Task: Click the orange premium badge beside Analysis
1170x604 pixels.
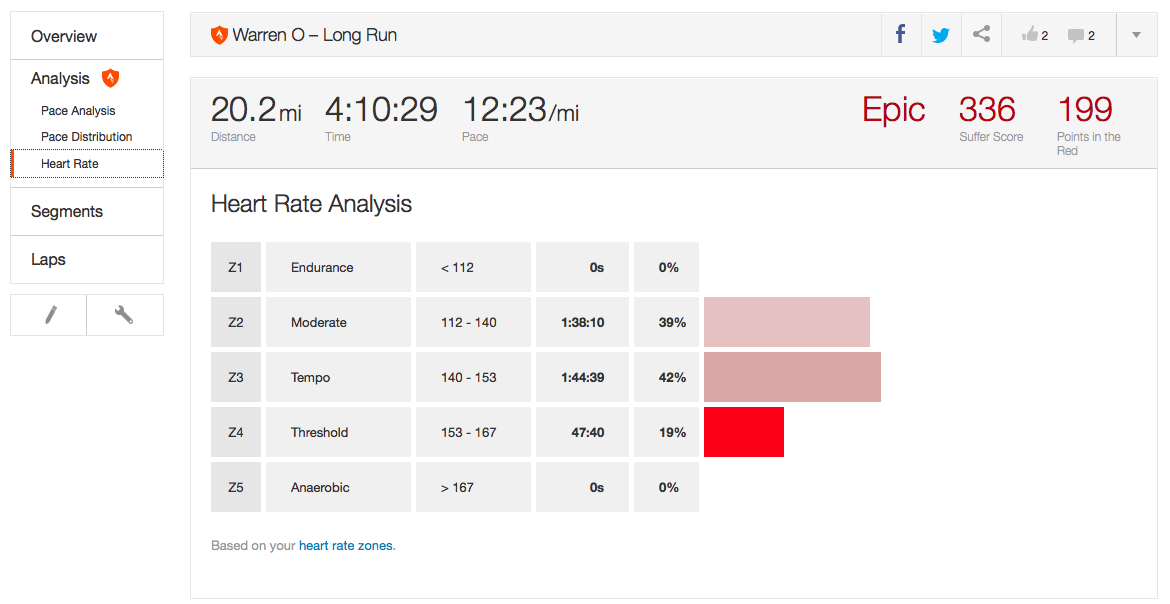Action: pos(111,78)
